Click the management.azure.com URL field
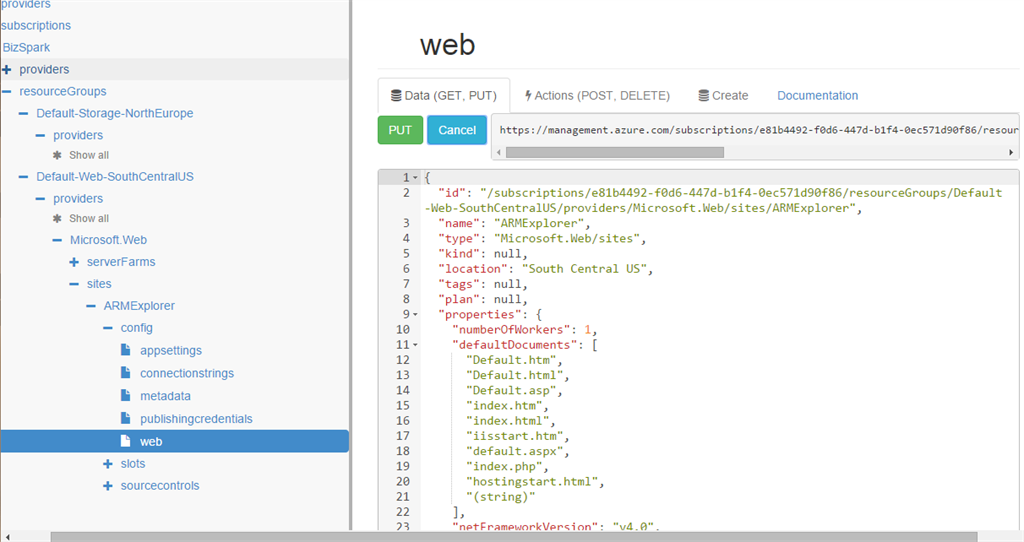 coord(756,130)
